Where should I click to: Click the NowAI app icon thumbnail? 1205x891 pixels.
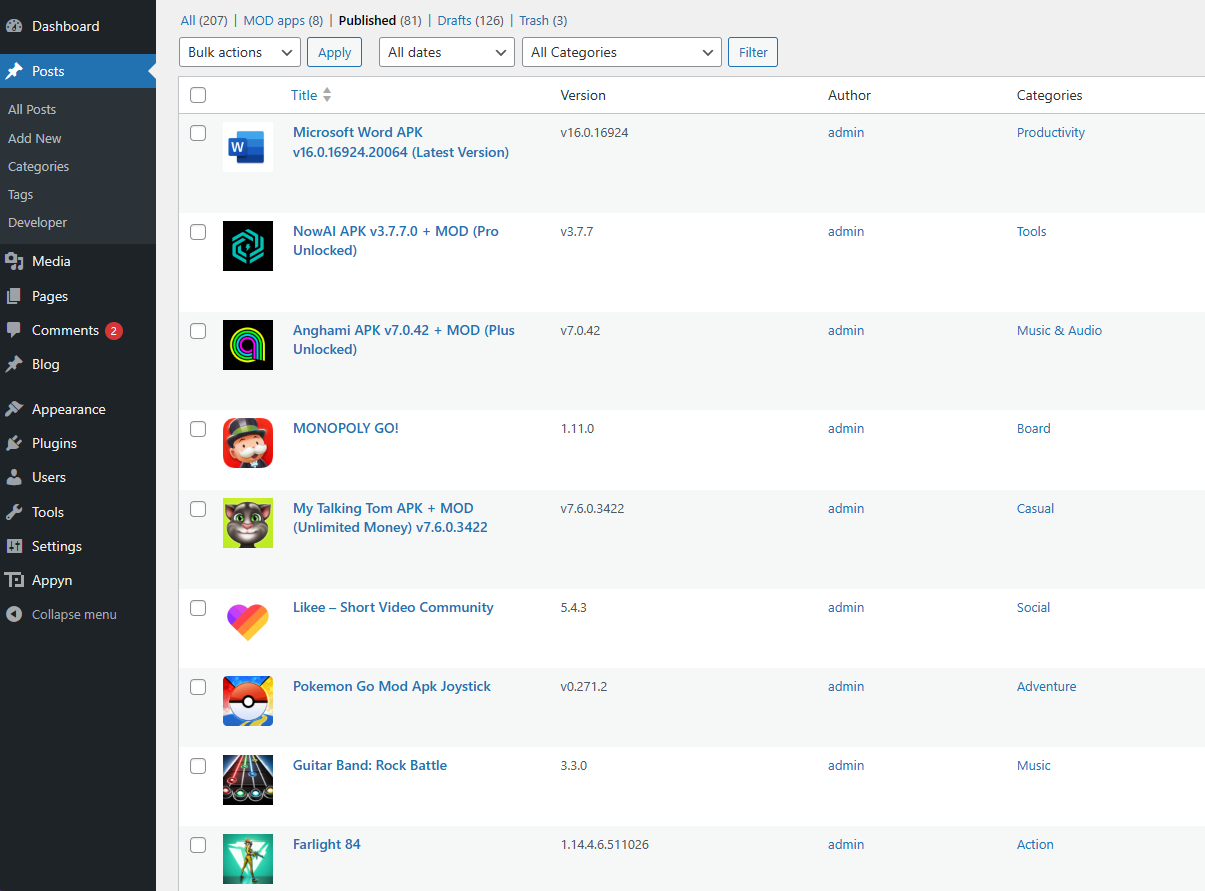click(248, 246)
